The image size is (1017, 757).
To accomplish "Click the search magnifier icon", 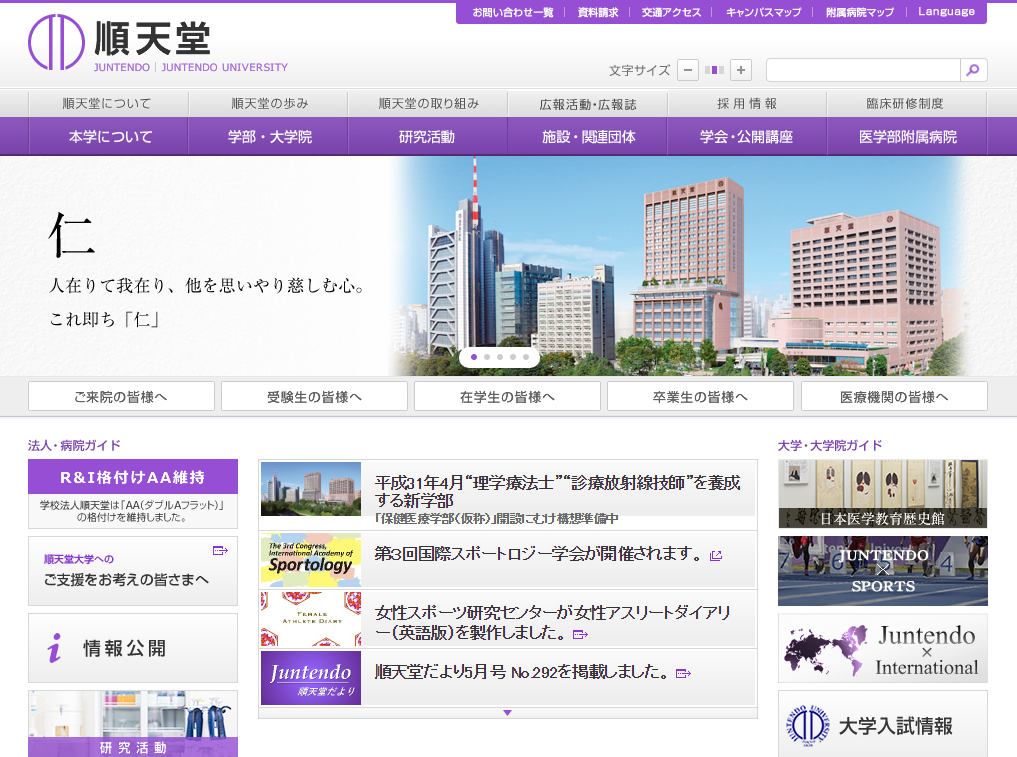I will coord(973,70).
